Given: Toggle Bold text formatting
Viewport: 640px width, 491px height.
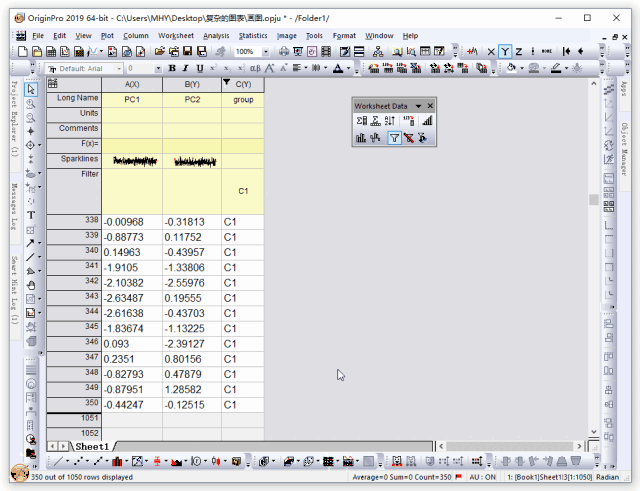Looking at the screenshot, I should coord(172,68).
